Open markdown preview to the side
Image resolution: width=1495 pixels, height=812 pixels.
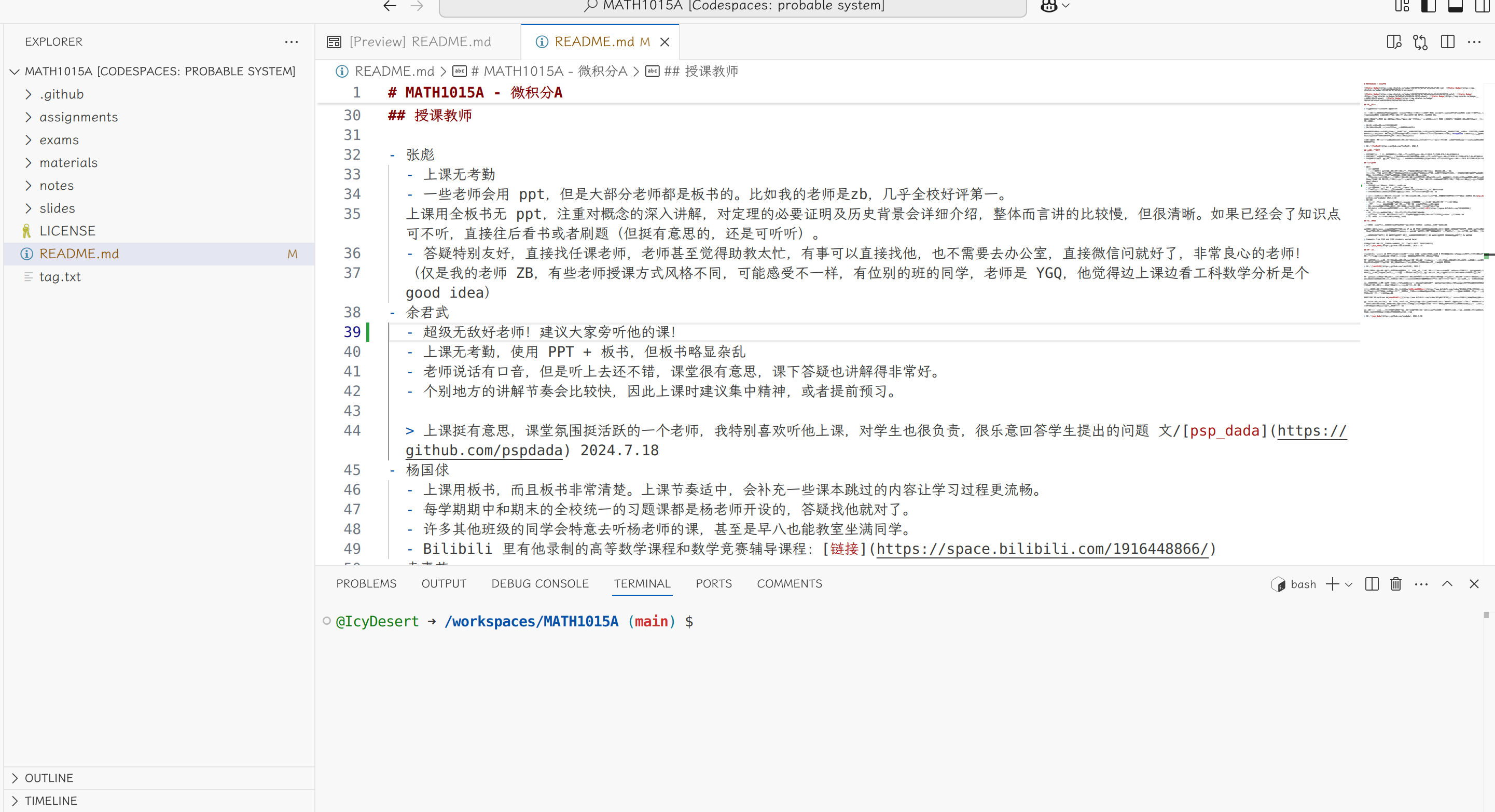coord(1393,42)
